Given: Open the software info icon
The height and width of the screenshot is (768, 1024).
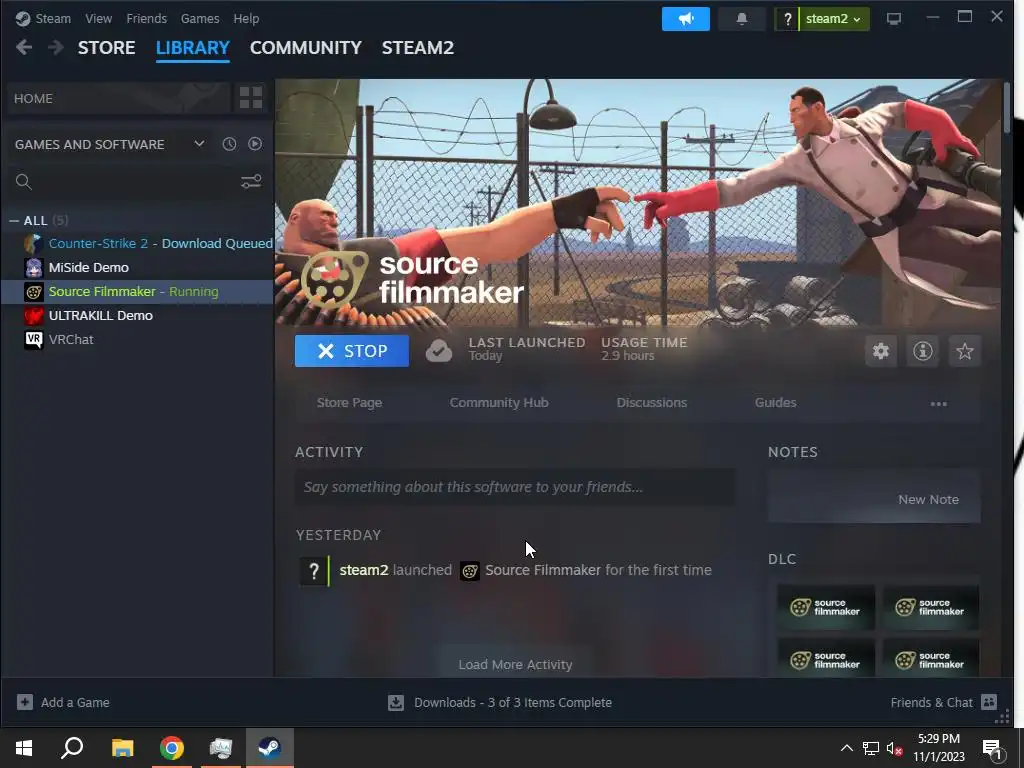Looking at the screenshot, I should 922,351.
